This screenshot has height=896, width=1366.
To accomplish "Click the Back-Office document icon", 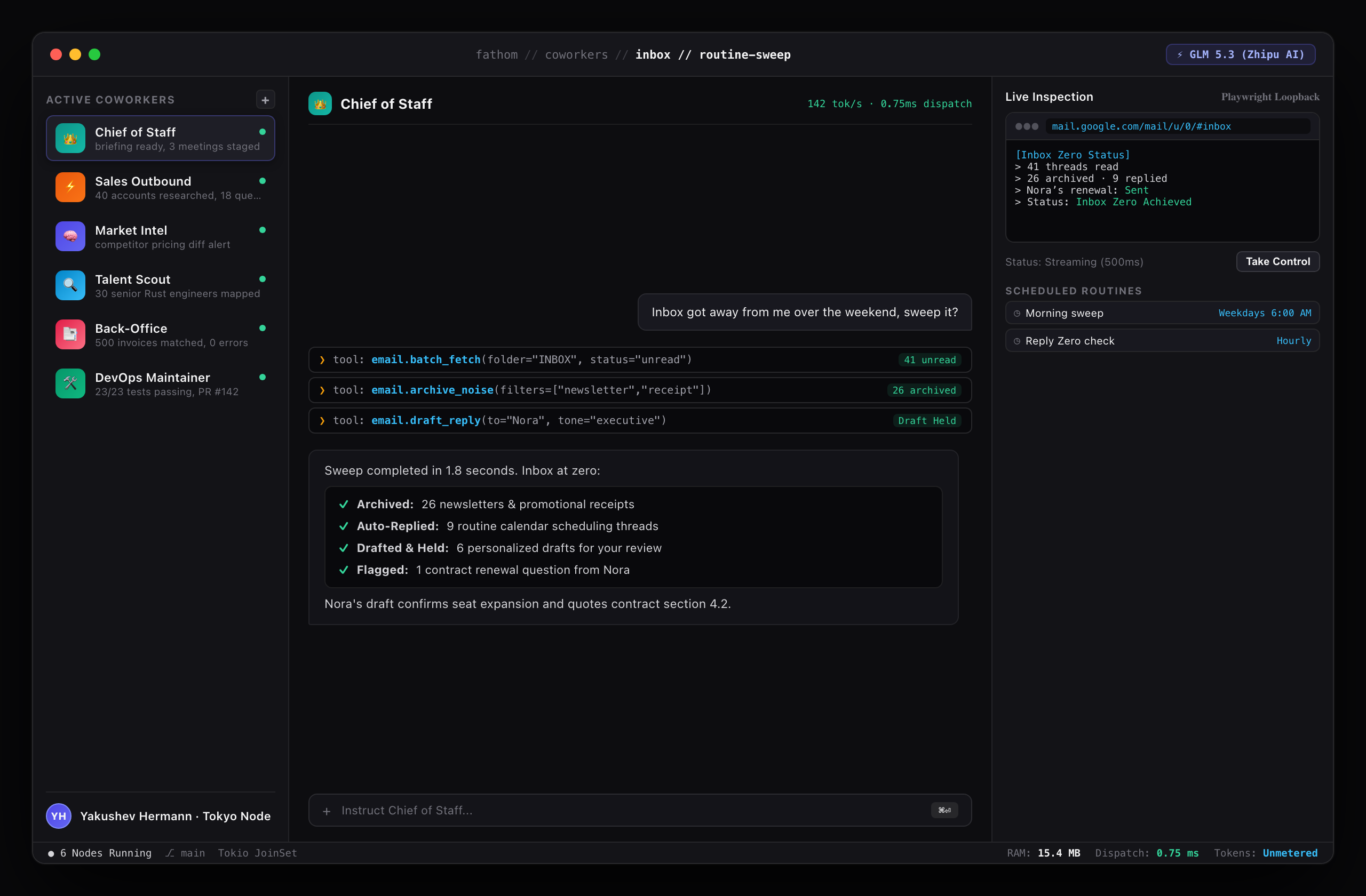I will click(x=70, y=334).
